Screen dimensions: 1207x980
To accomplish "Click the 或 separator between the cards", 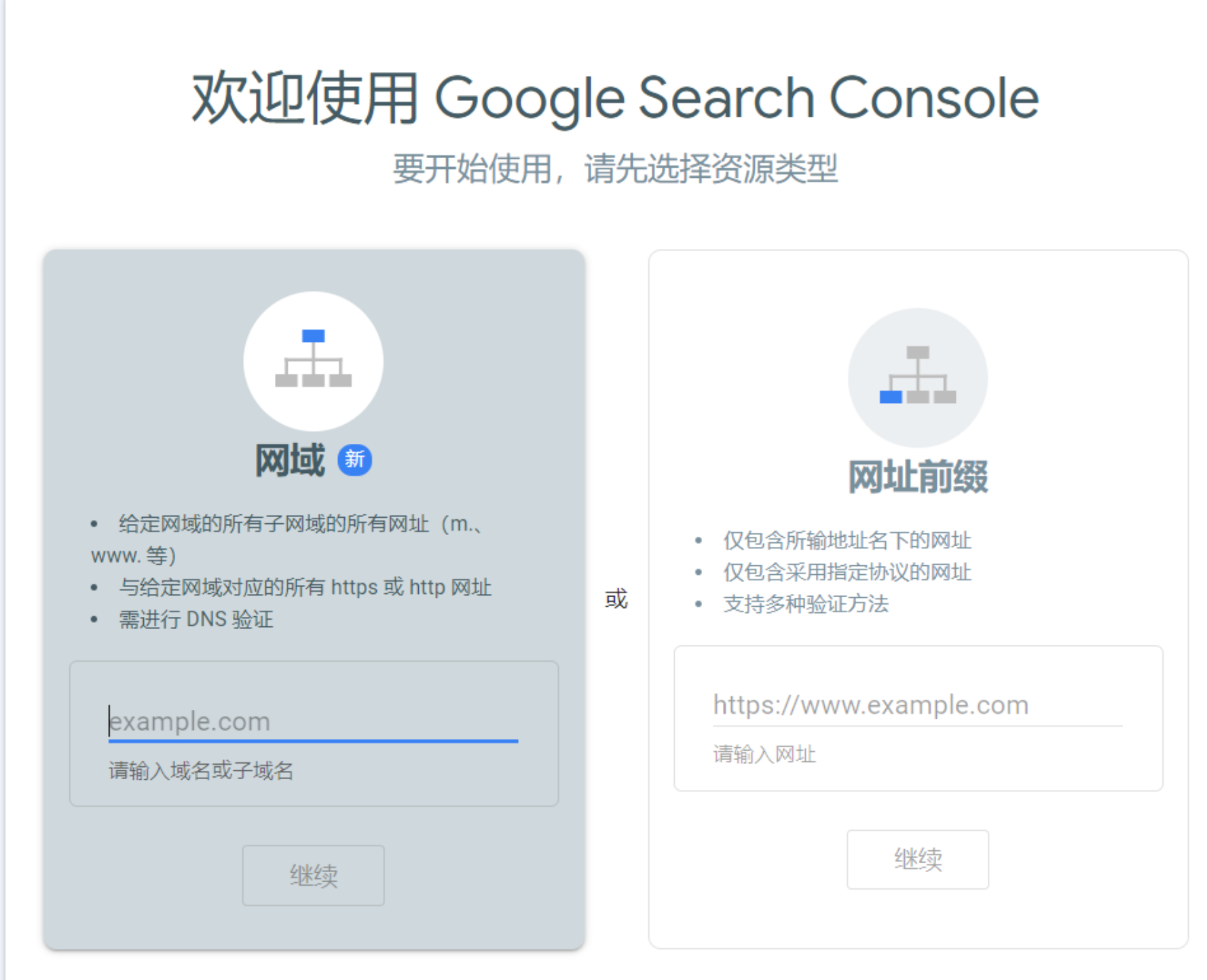I will [x=616, y=599].
